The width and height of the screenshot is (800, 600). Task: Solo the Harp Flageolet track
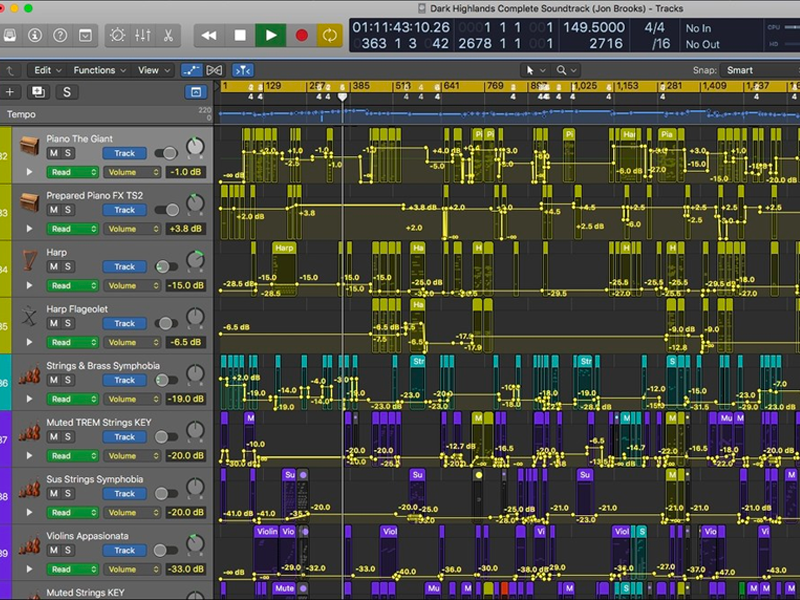(68, 324)
